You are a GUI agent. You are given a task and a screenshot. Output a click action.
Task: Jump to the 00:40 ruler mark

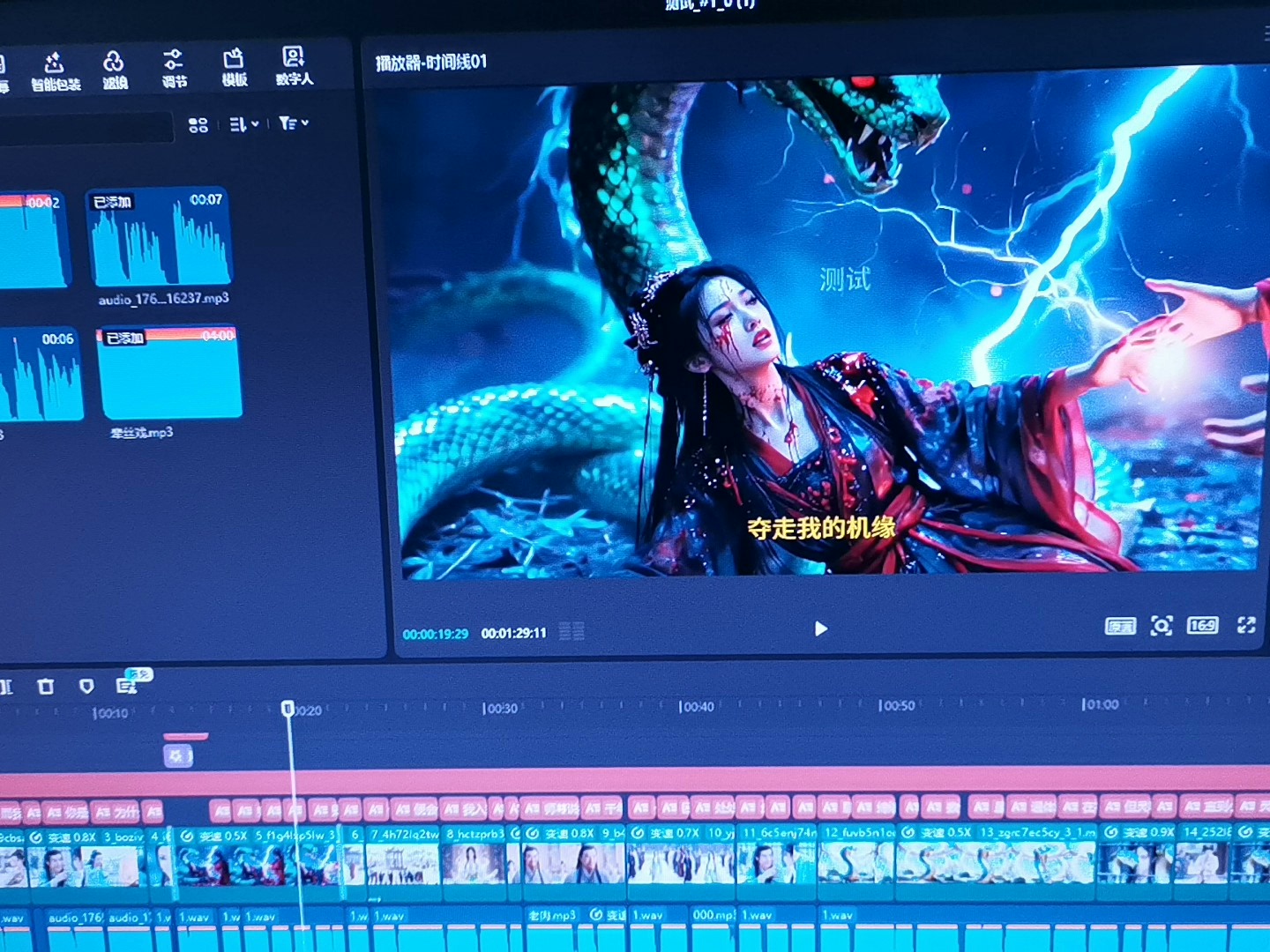[697, 707]
